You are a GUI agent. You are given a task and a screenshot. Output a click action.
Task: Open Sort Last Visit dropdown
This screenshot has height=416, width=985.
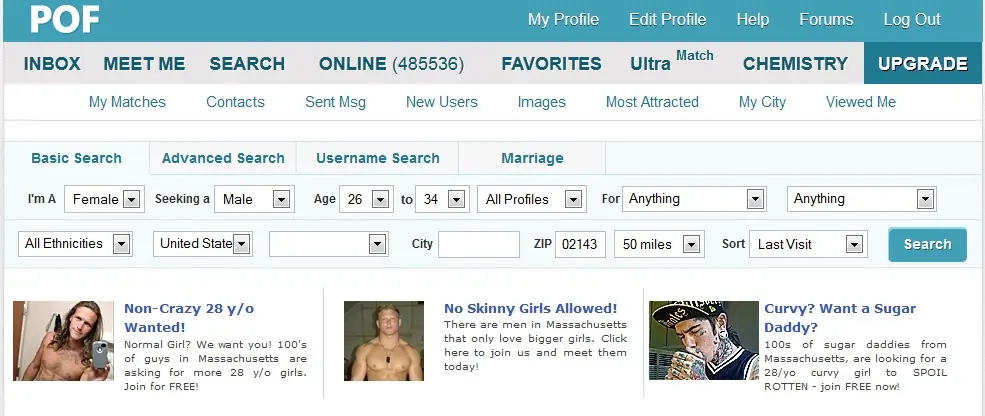point(808,244)
